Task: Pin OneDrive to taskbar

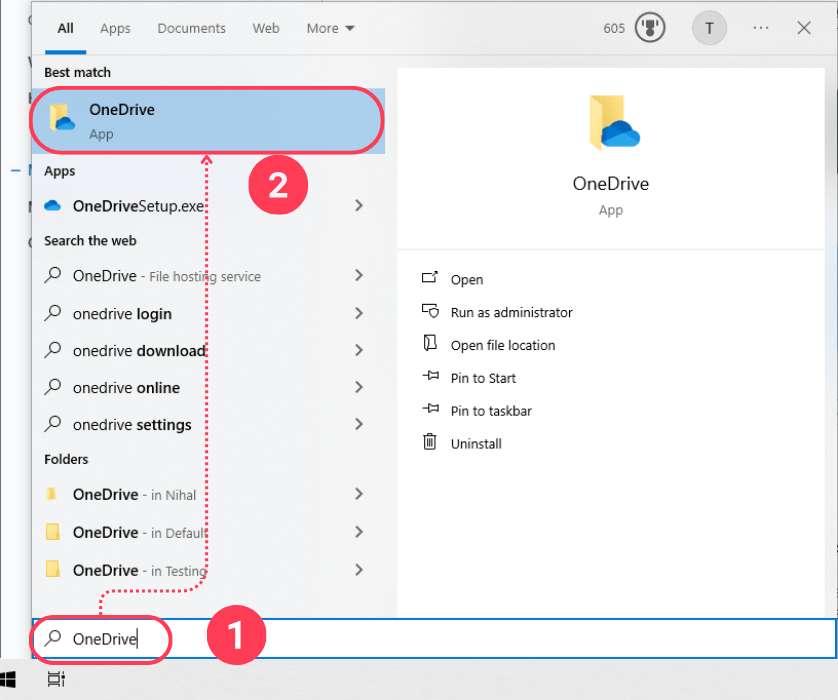Action: pos(490,410)
